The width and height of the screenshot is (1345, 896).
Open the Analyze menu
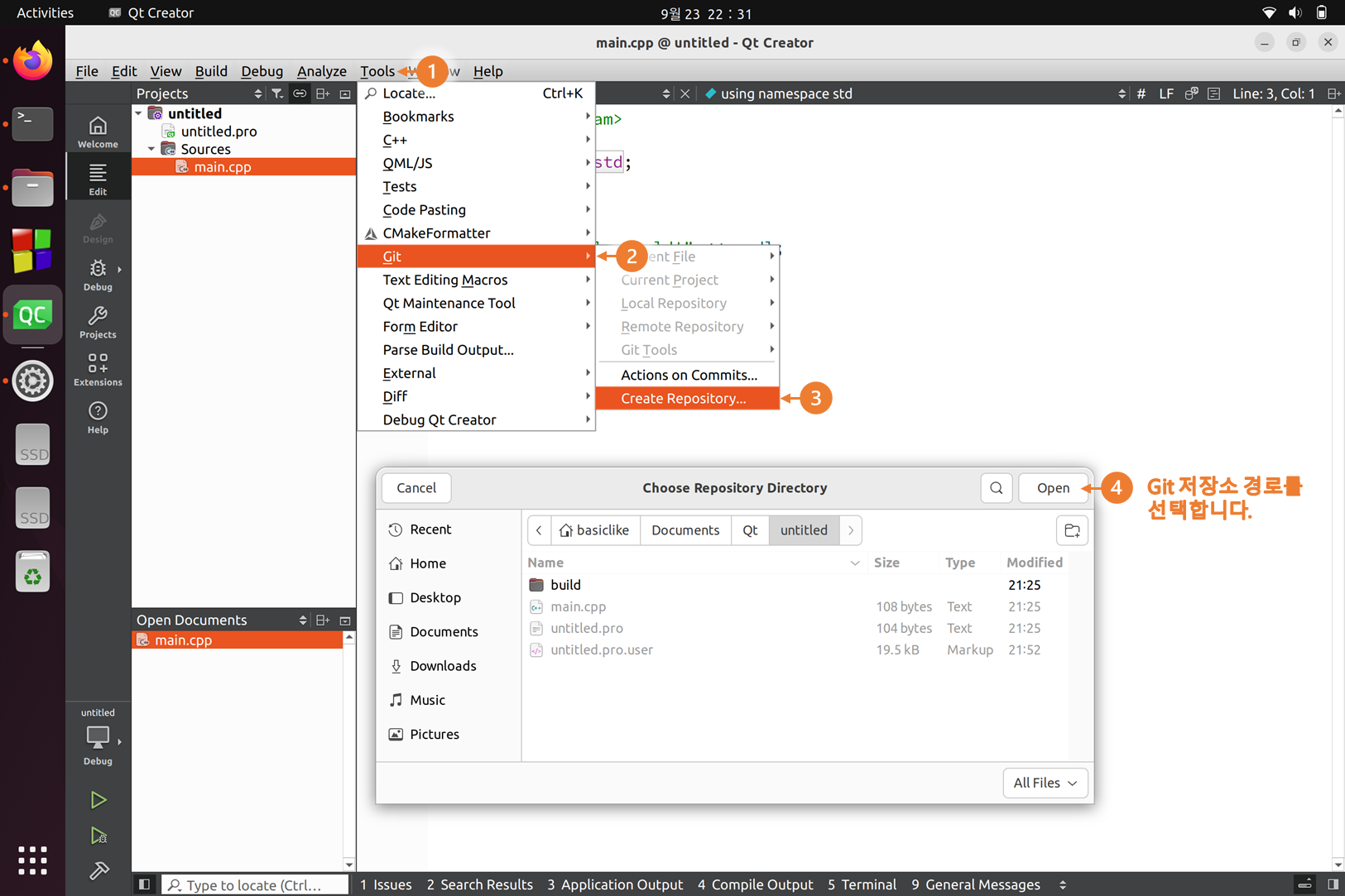(x=321, y=71)
